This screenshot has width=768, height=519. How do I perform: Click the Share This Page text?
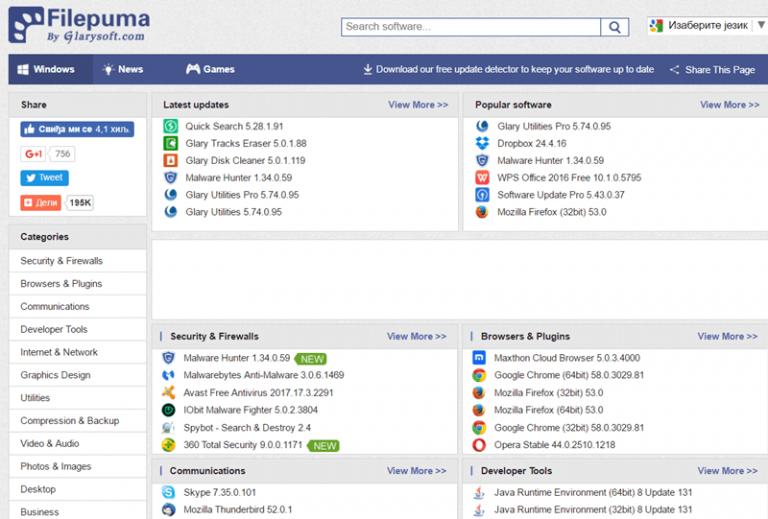720,70
